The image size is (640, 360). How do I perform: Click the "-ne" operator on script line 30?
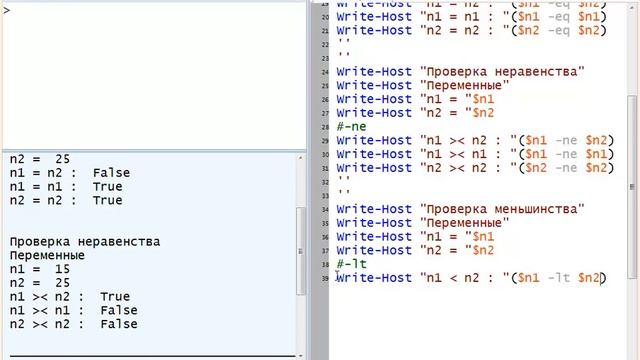click(566, 154)
